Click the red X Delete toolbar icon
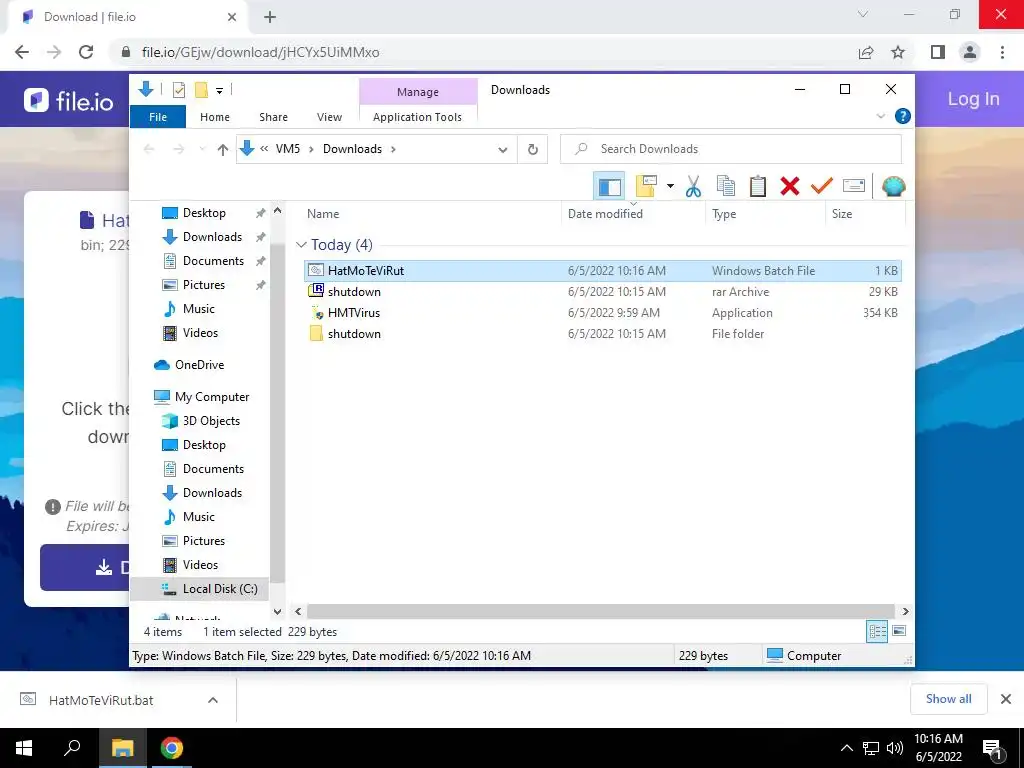This screenshot has width=1024, height=768. pos(790,186)
